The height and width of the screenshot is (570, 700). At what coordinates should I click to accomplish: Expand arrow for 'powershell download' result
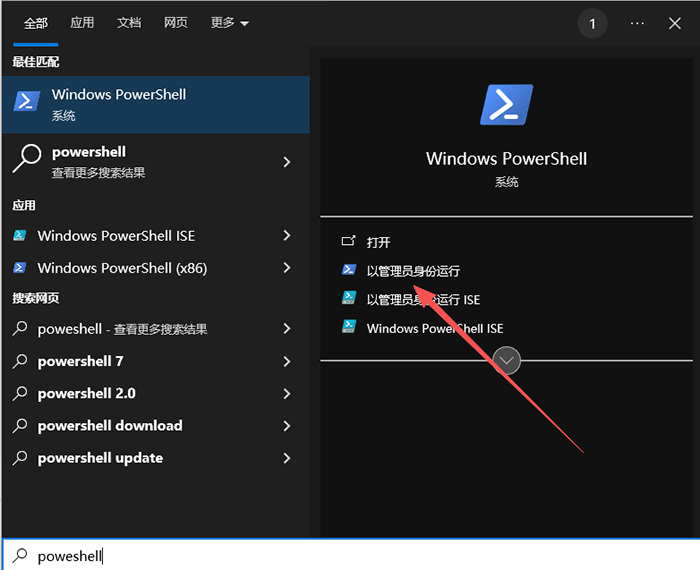pos(287,426)
